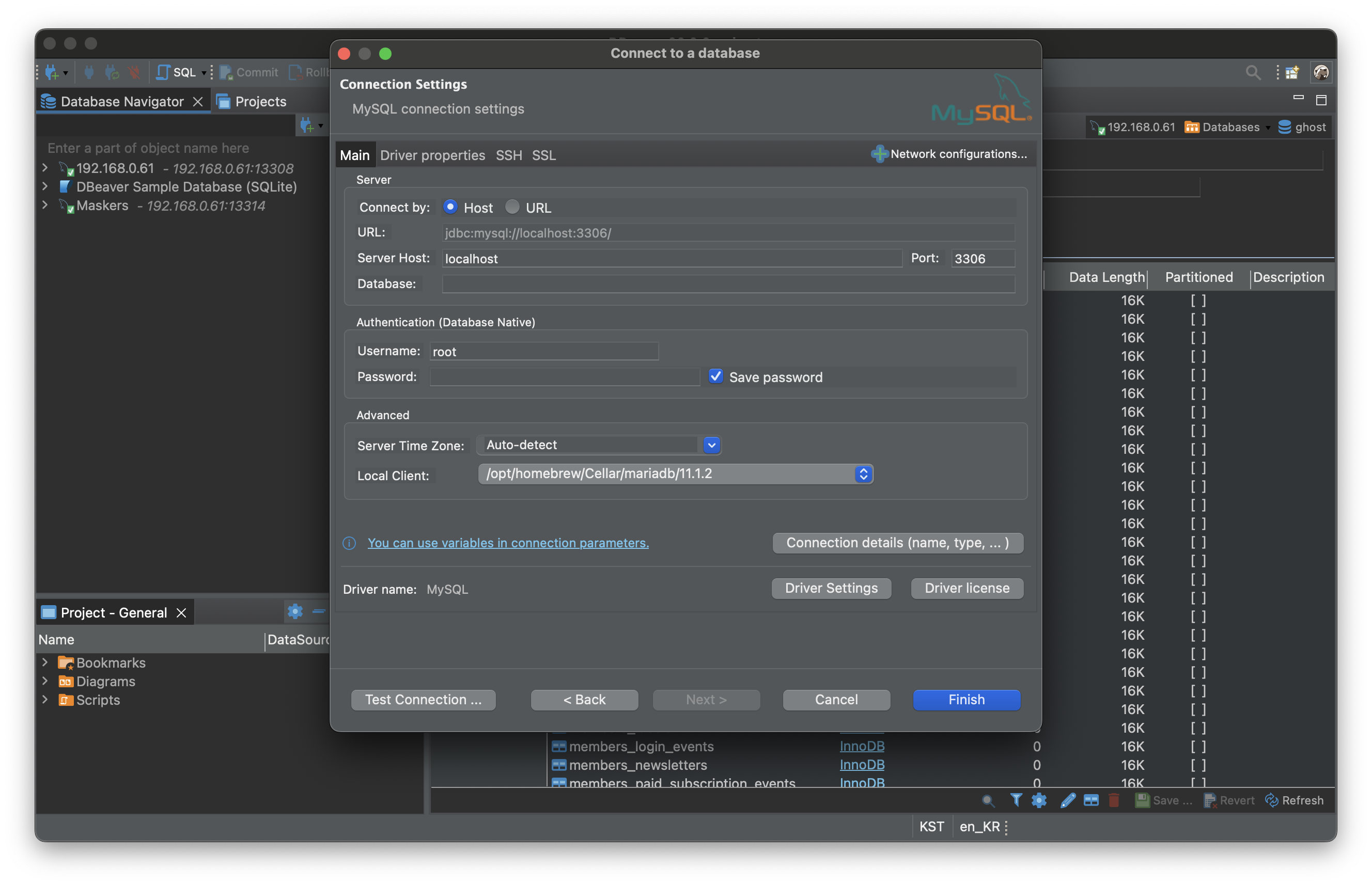Uncheck the Save password checkbox
1372x885 pixels.
click(x=715, y=376)
